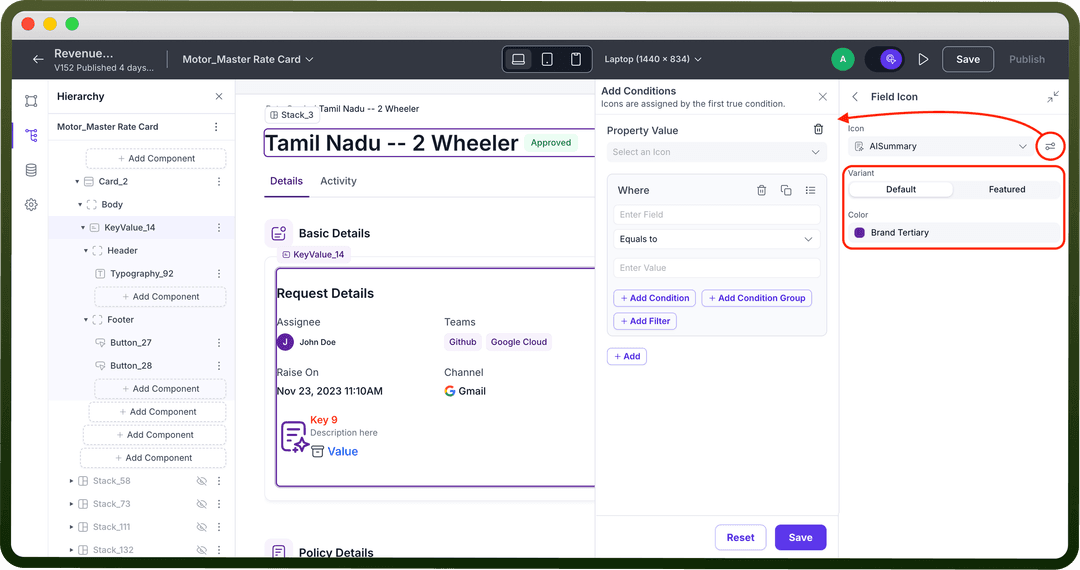The image size is (1080, 570).
Task: Toggle visibility of Stack_132
Action: point(202,550)
